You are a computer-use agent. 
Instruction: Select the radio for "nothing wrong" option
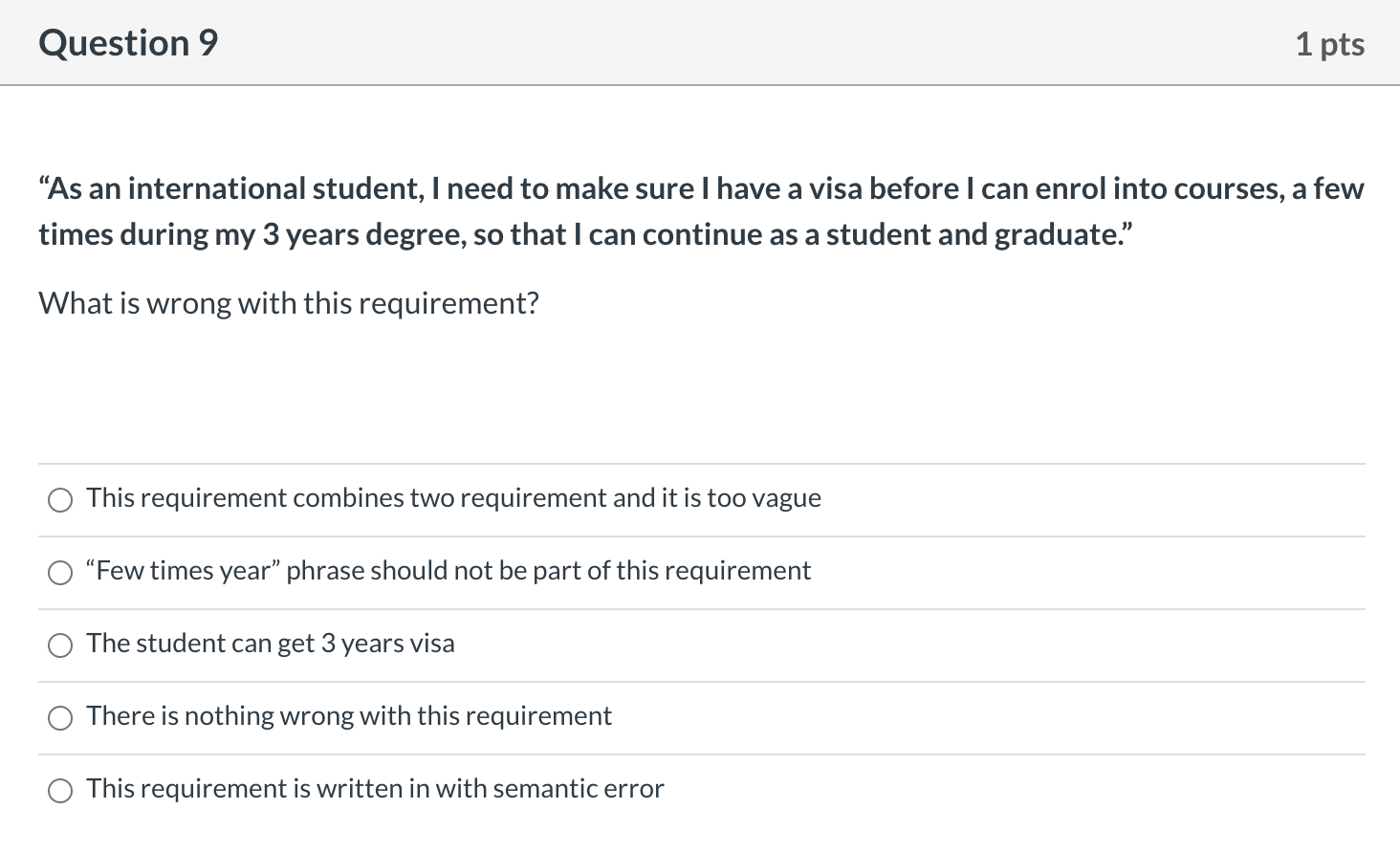click(60, 717)
